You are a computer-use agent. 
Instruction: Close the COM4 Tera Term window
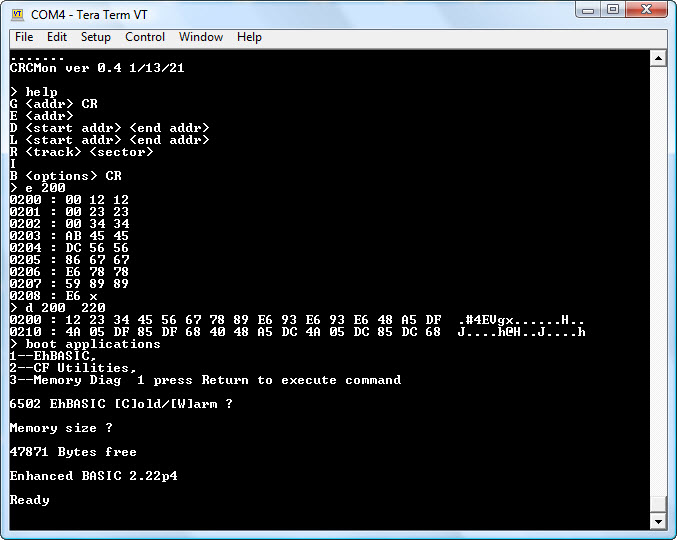(647, 10)
